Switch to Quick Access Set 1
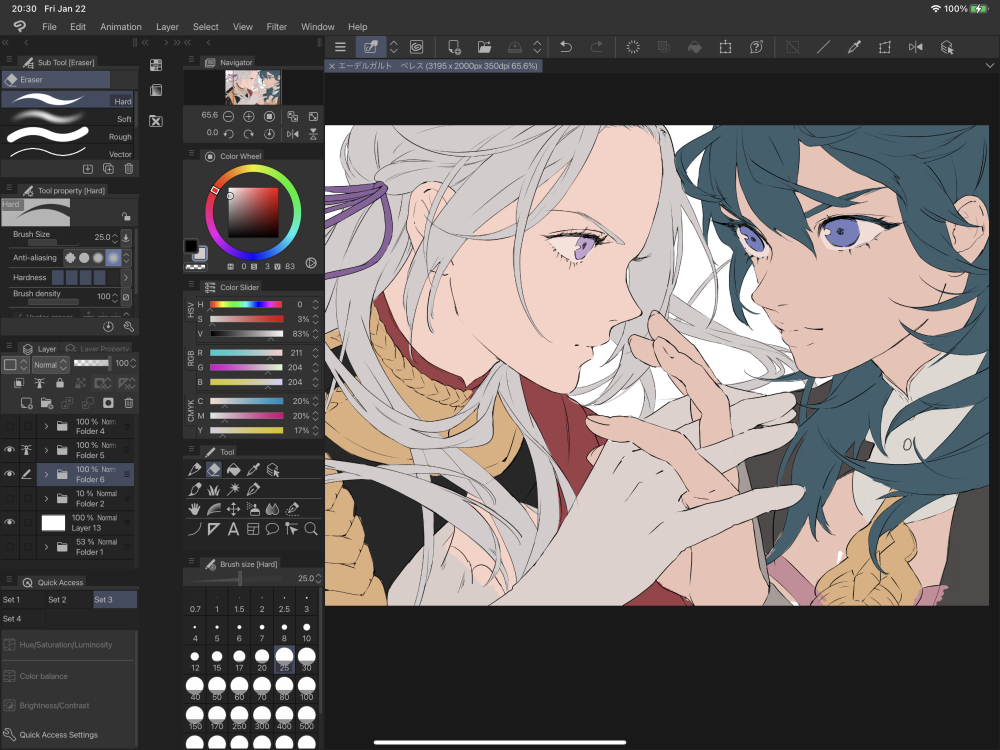 pos(22,599)
